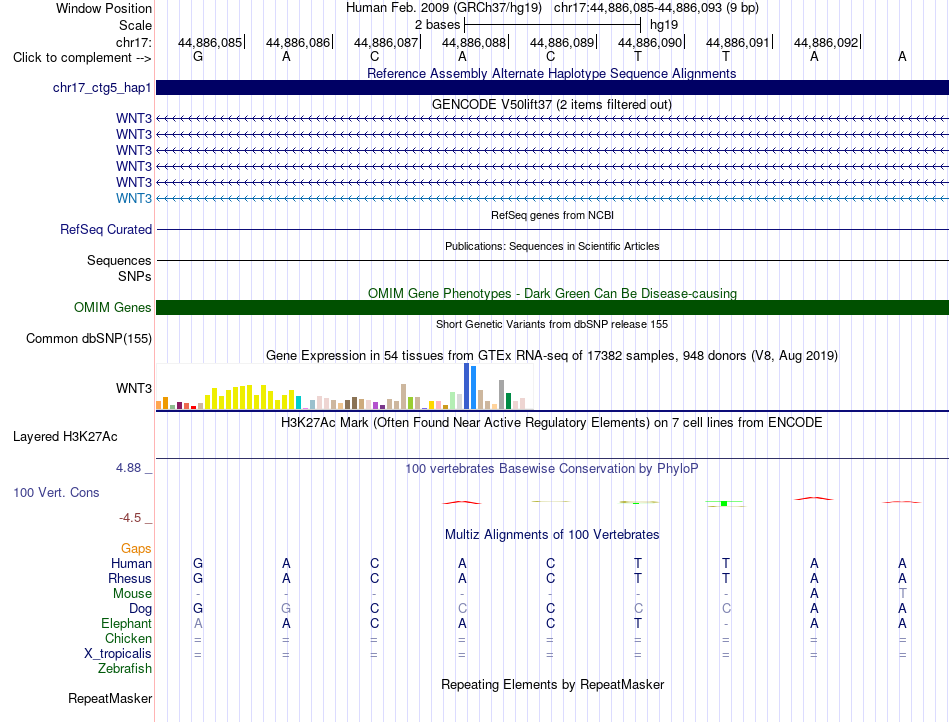Click the dark green OMIM Genes bar
The height and width of the screenshot is (722, 950).
(552, 307)
